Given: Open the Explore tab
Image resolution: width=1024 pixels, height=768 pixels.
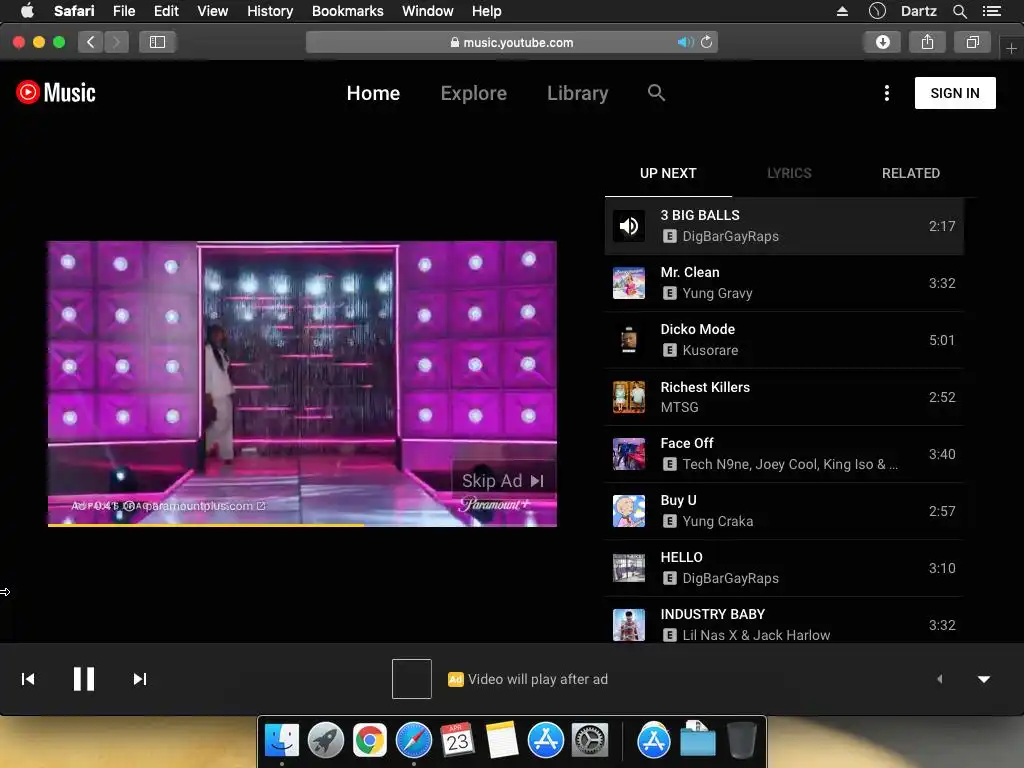Looking at the screenshot, I should pos(473,93).
